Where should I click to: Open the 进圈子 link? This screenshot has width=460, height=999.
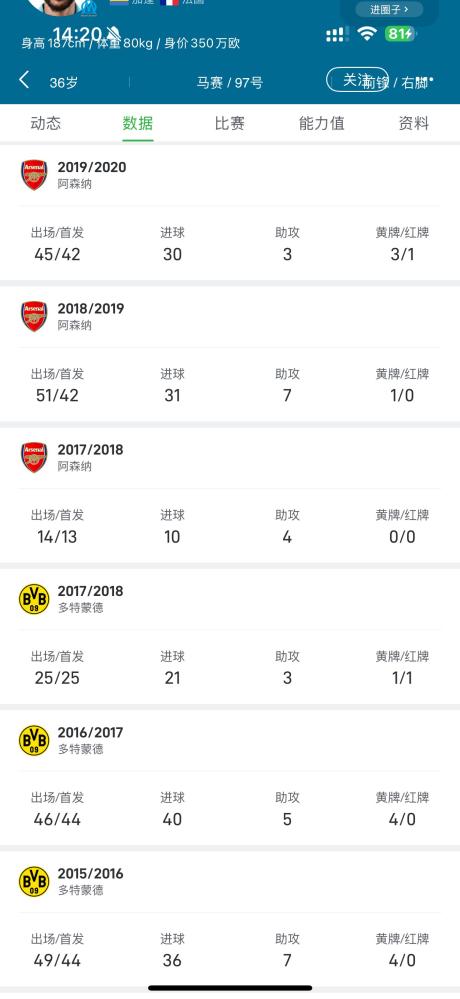(x=389, y=10)
